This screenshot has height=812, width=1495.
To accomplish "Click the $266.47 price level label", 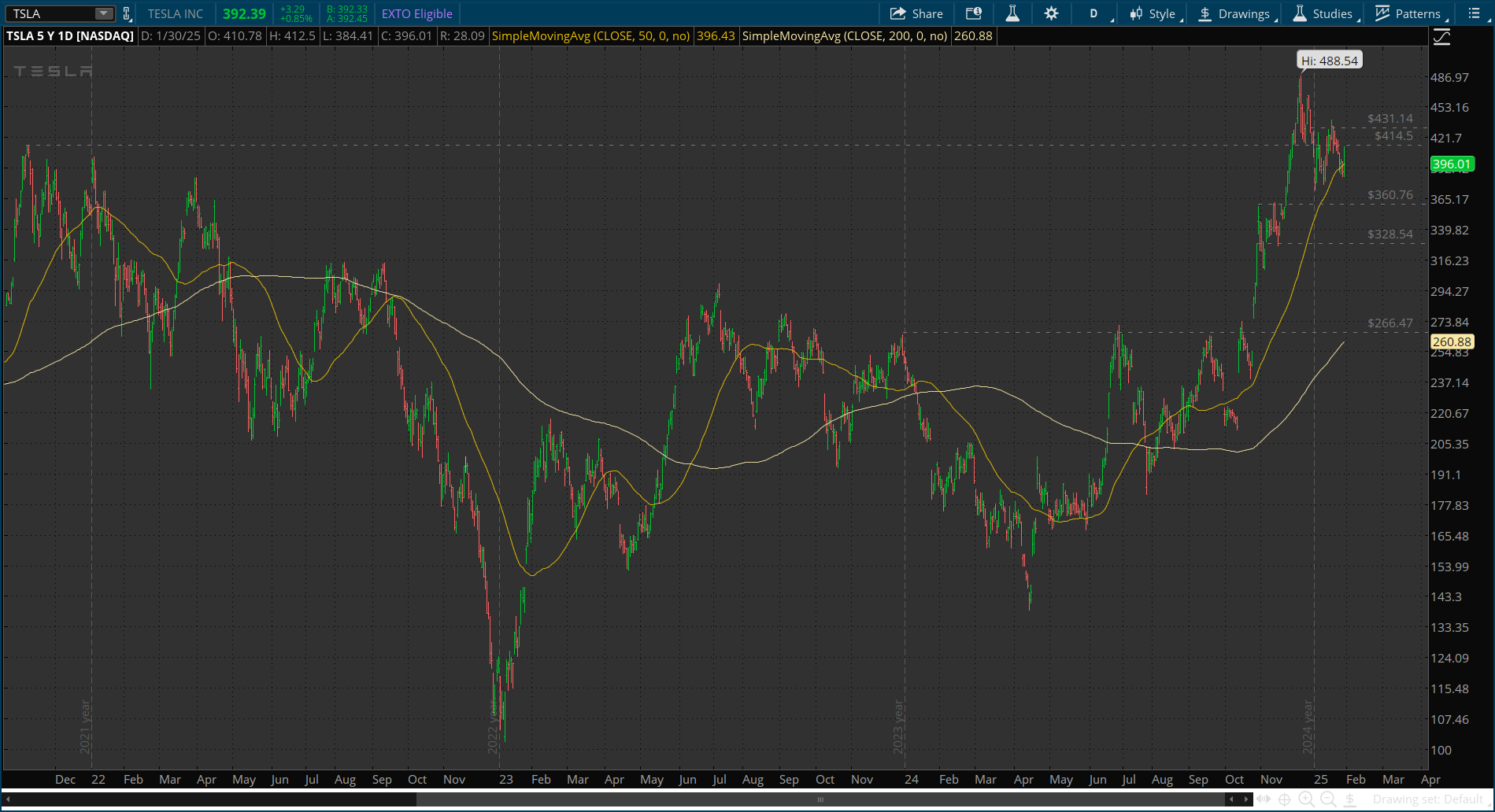I will click(x=1390, y=323).
